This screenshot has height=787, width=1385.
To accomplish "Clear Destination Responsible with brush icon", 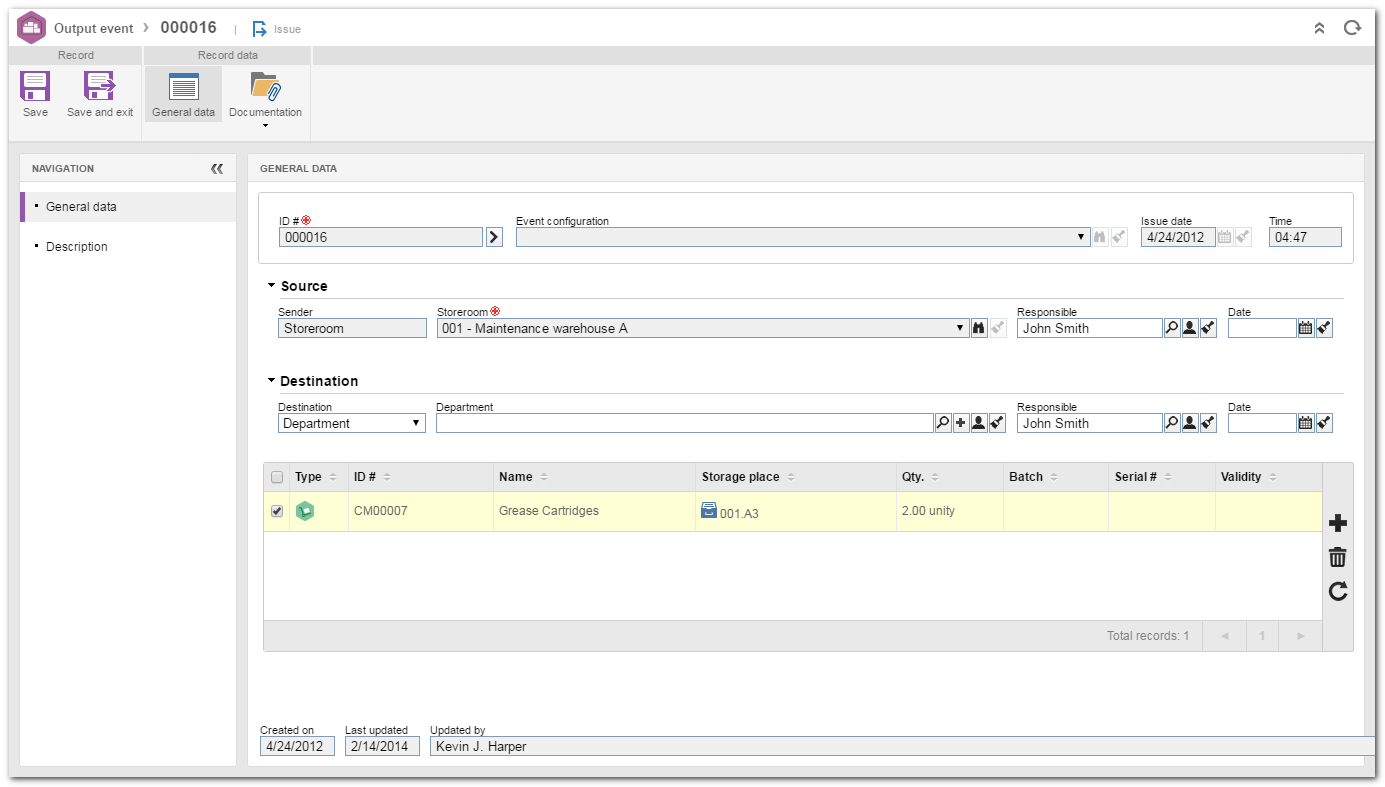I will point(1208,423).
